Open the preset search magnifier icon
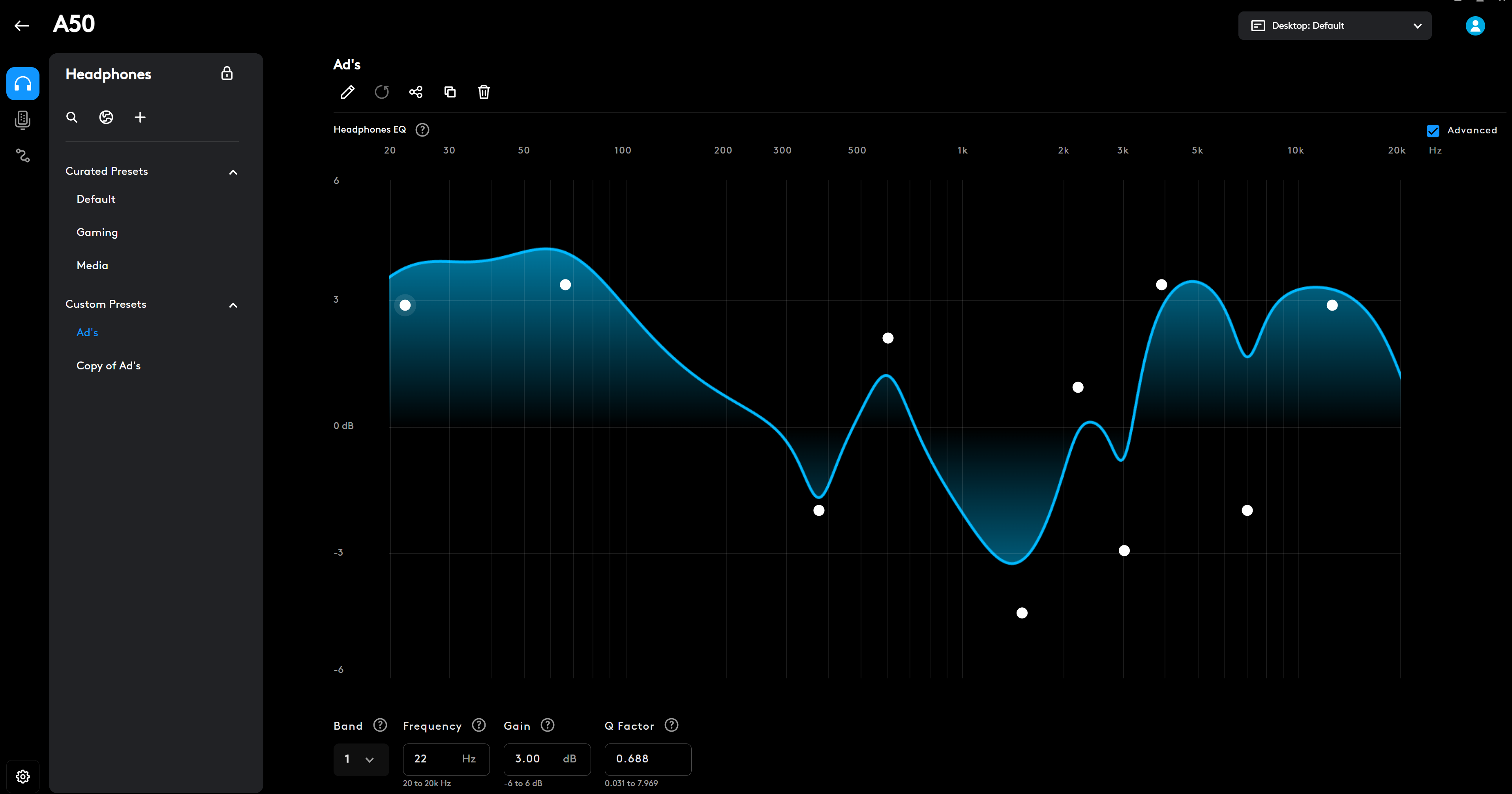The width and height of the screenshot is (1512, 794). [x=71, y=117]
